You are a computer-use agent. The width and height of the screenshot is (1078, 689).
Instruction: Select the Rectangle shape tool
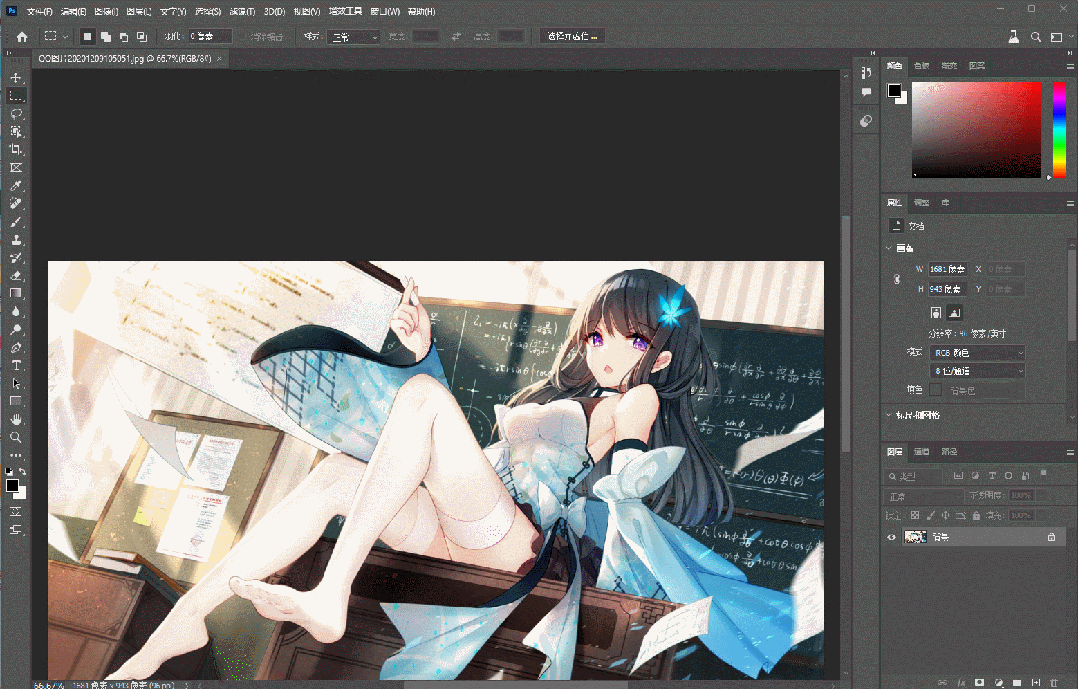pos(16,401)
